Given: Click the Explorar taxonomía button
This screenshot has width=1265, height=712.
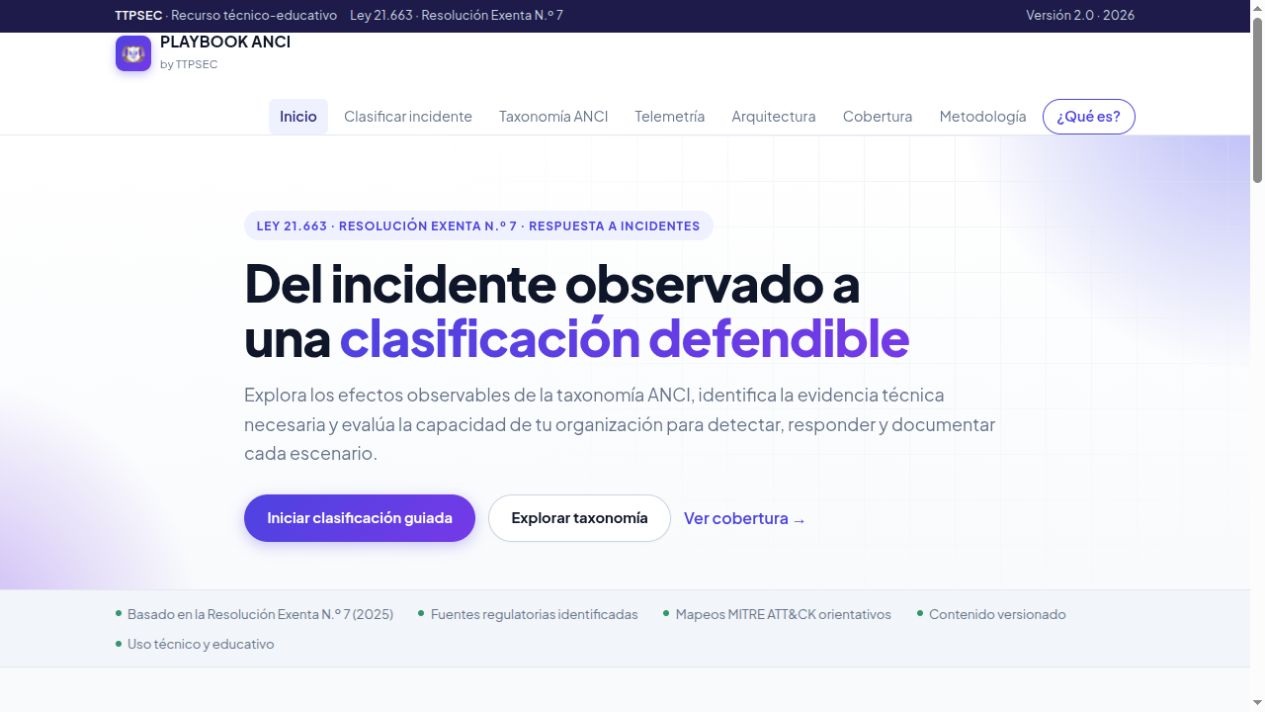Looking at the screenshot, I should [579, 518].
